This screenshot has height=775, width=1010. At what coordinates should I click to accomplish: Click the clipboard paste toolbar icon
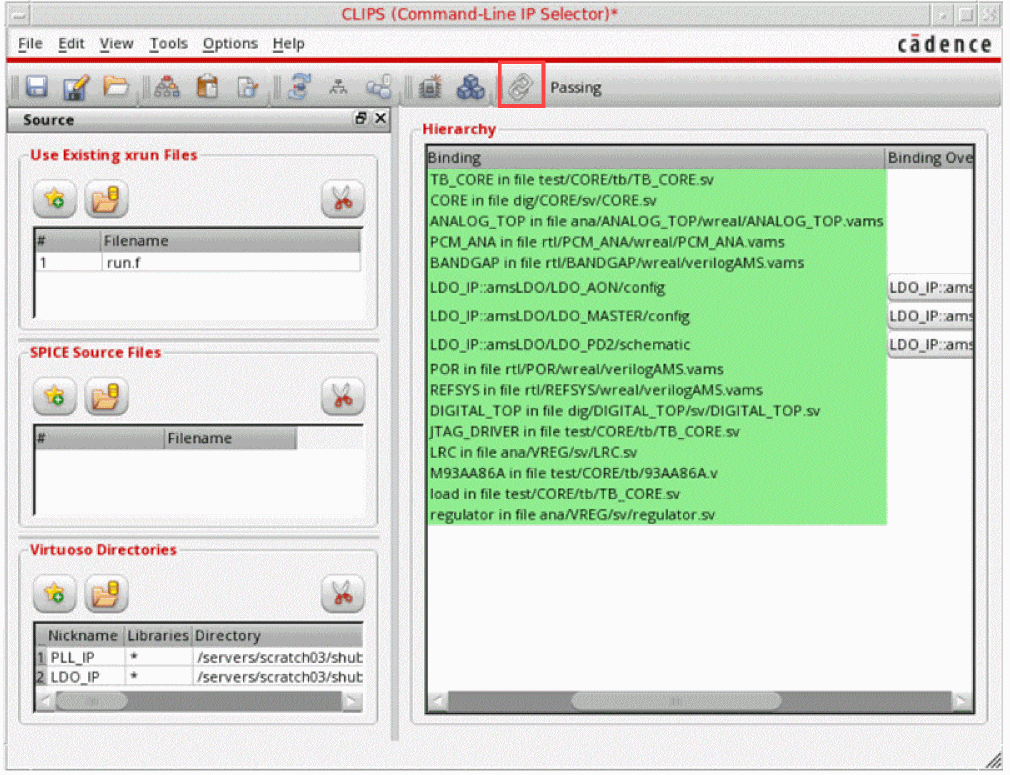coord(207,86)
